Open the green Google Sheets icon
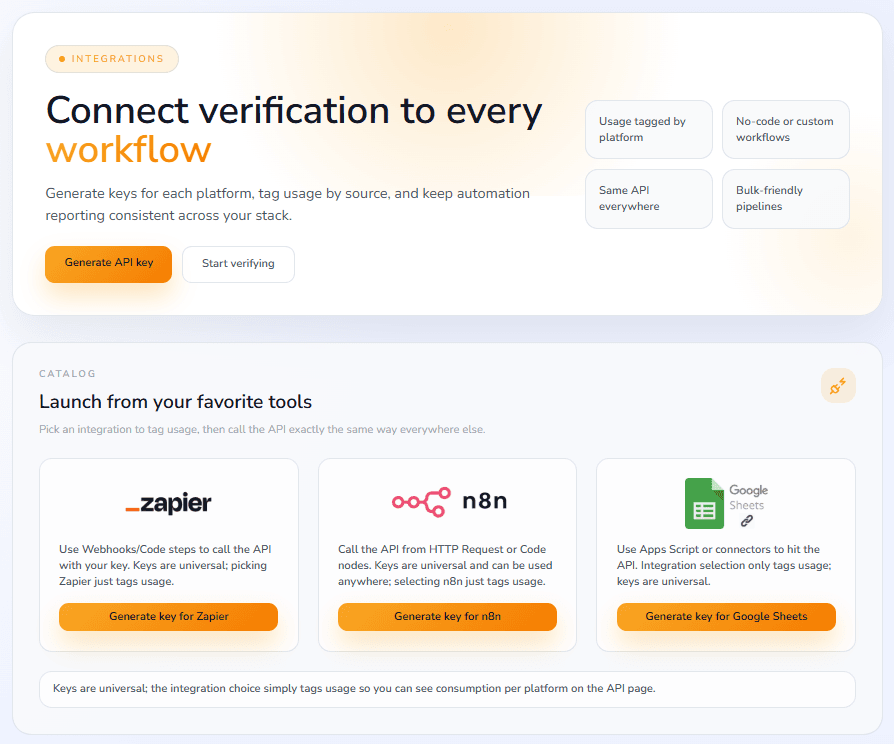 coord(705,503)
